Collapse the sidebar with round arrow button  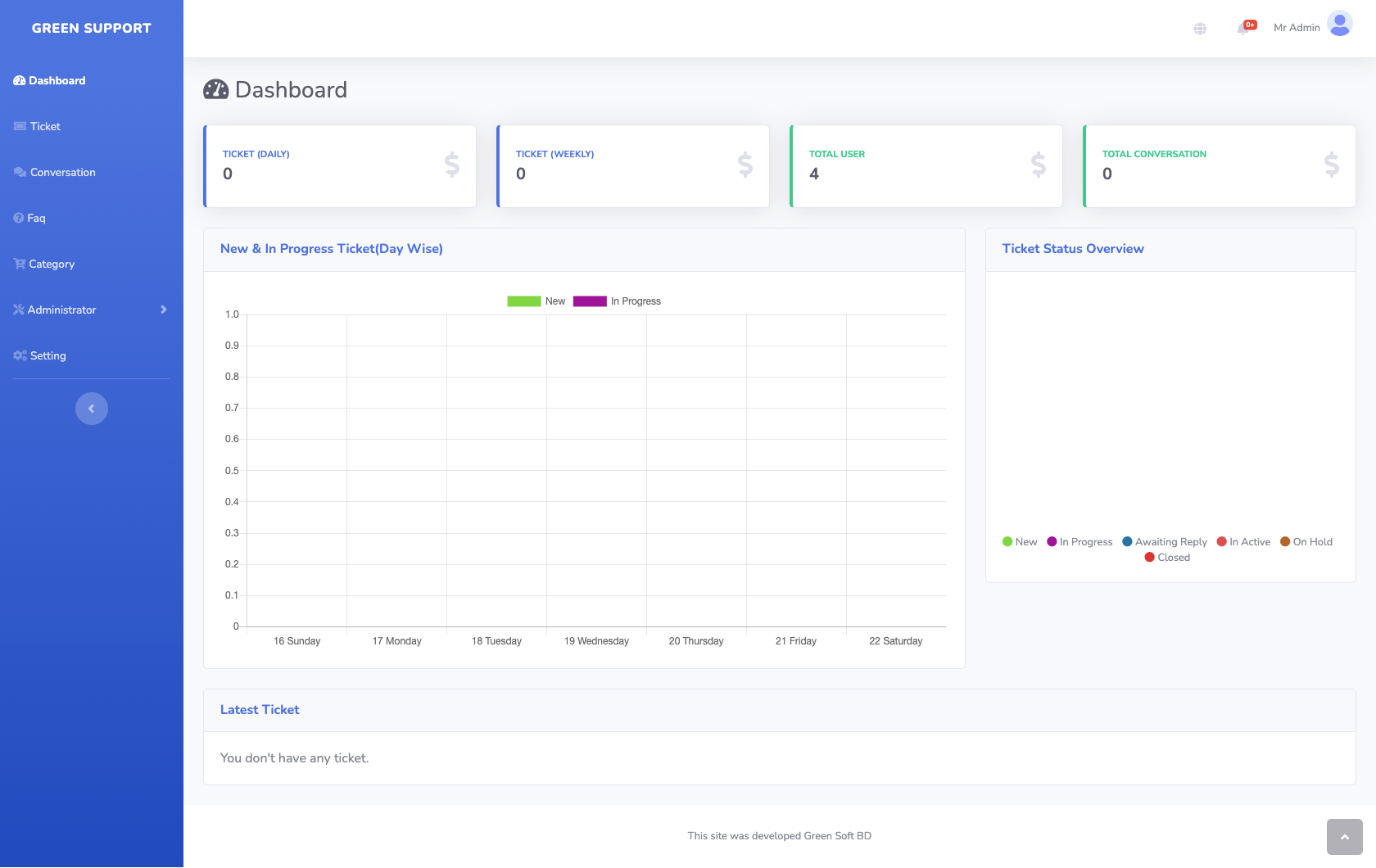(92, 409)
